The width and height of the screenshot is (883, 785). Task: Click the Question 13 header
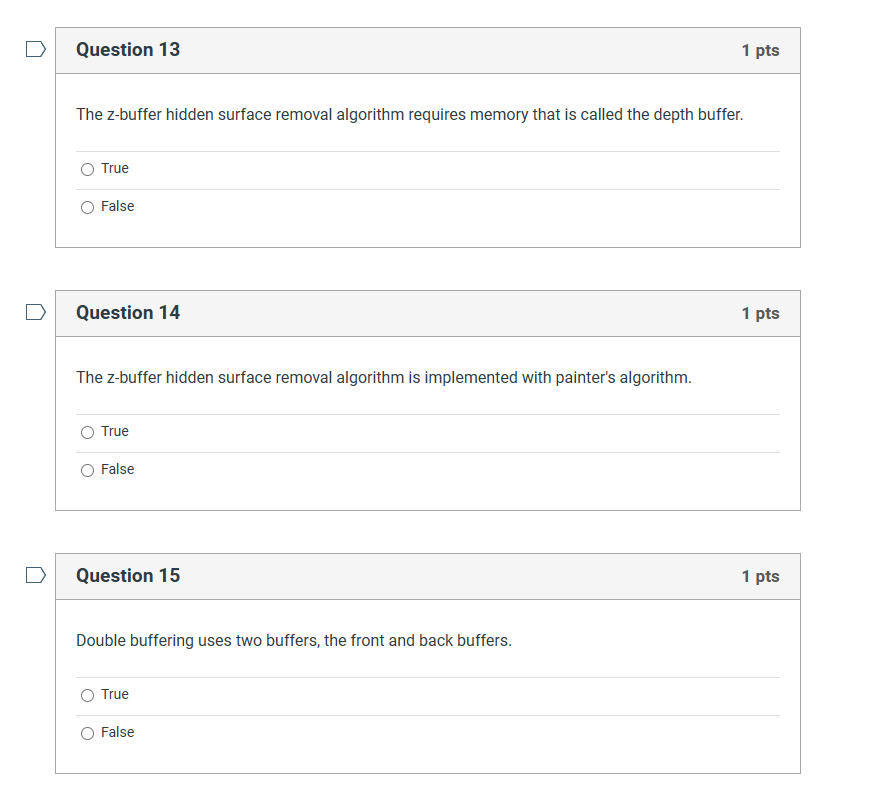[x=128, y=49]
